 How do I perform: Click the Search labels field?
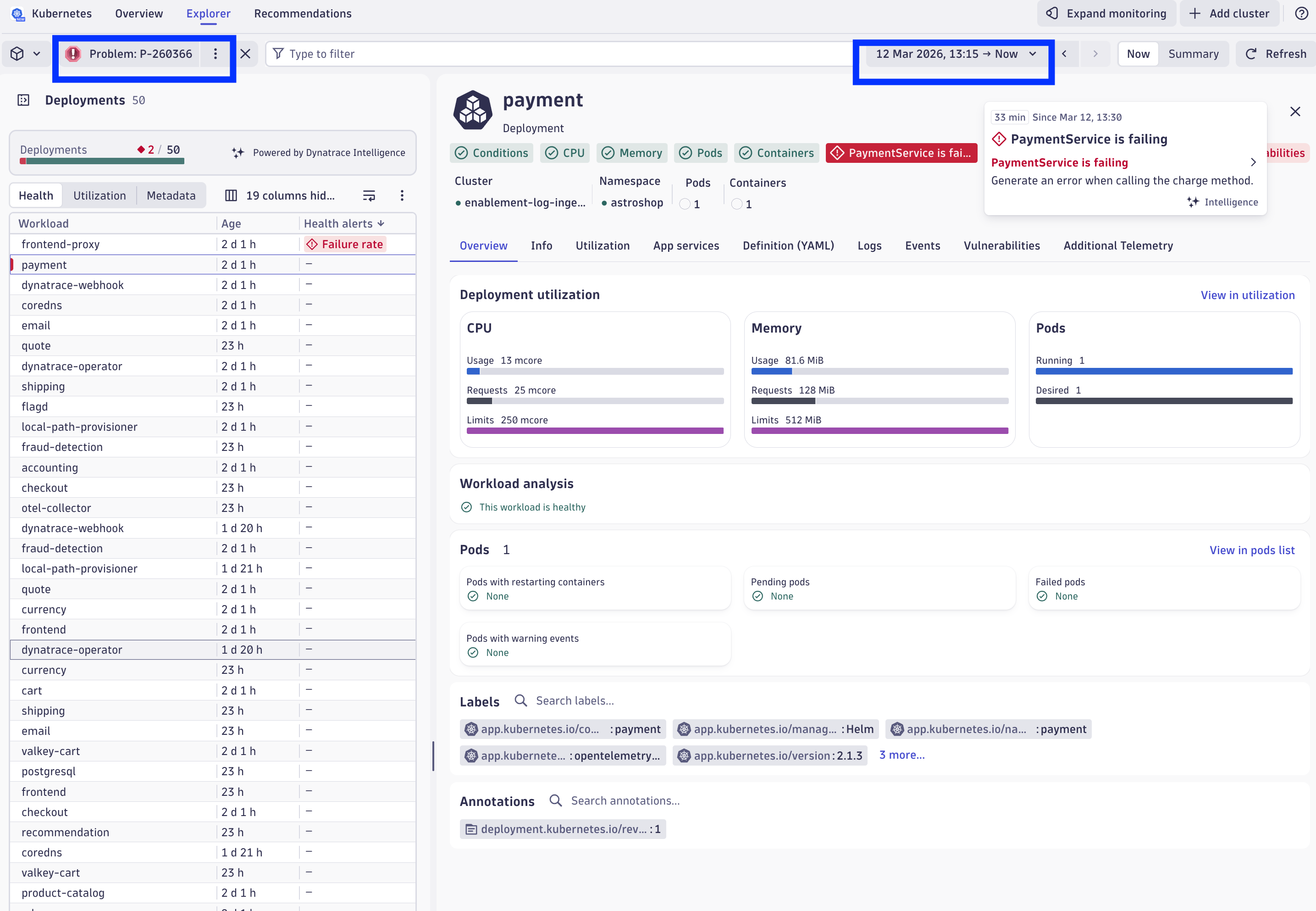coord(575,701)
